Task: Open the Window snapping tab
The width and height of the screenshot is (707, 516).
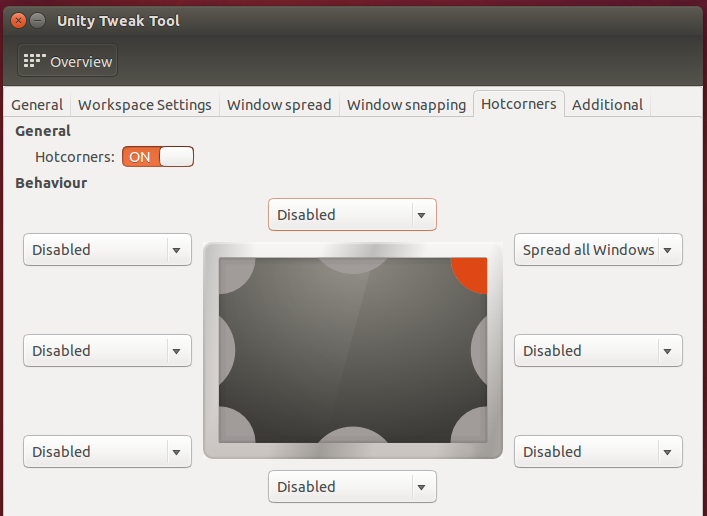Action: pyautogui.click(x=406, y=105)
